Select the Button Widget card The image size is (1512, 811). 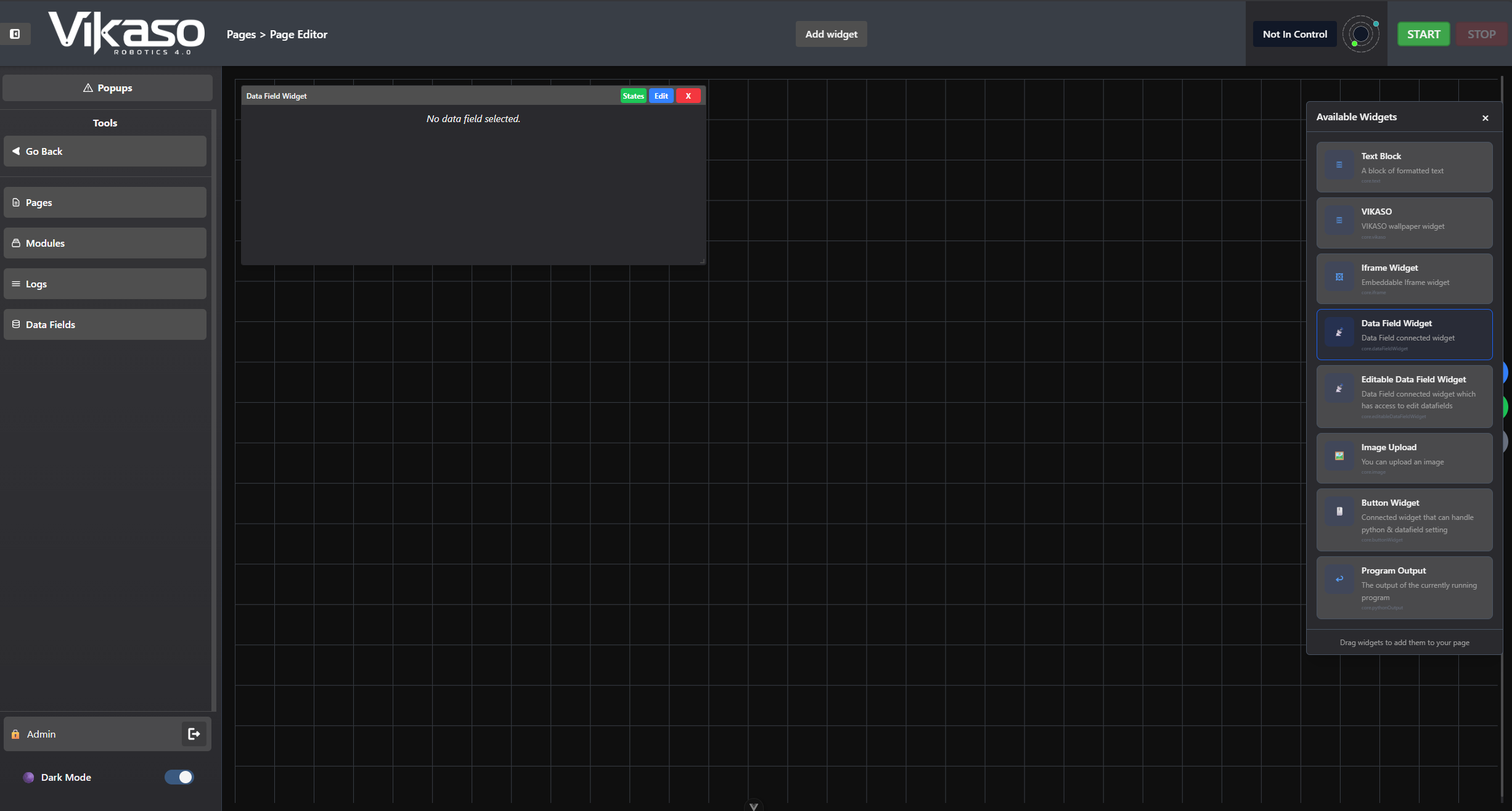pos(1404,520)
